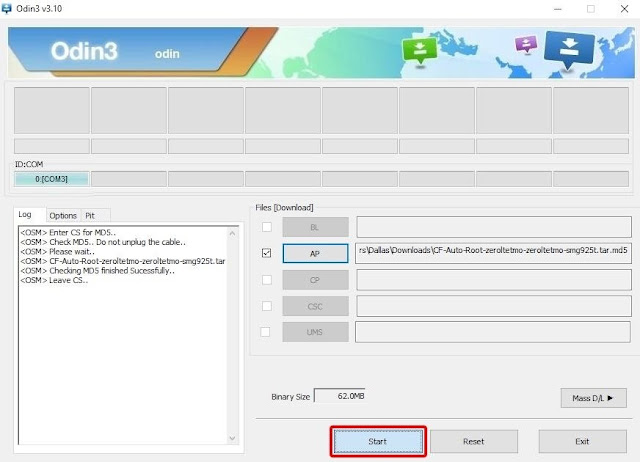Viewport: 640px width, 462px height.
Task: Uncheck the AP file checkbox
Action: pyautogui.click(x=267, y=253)
